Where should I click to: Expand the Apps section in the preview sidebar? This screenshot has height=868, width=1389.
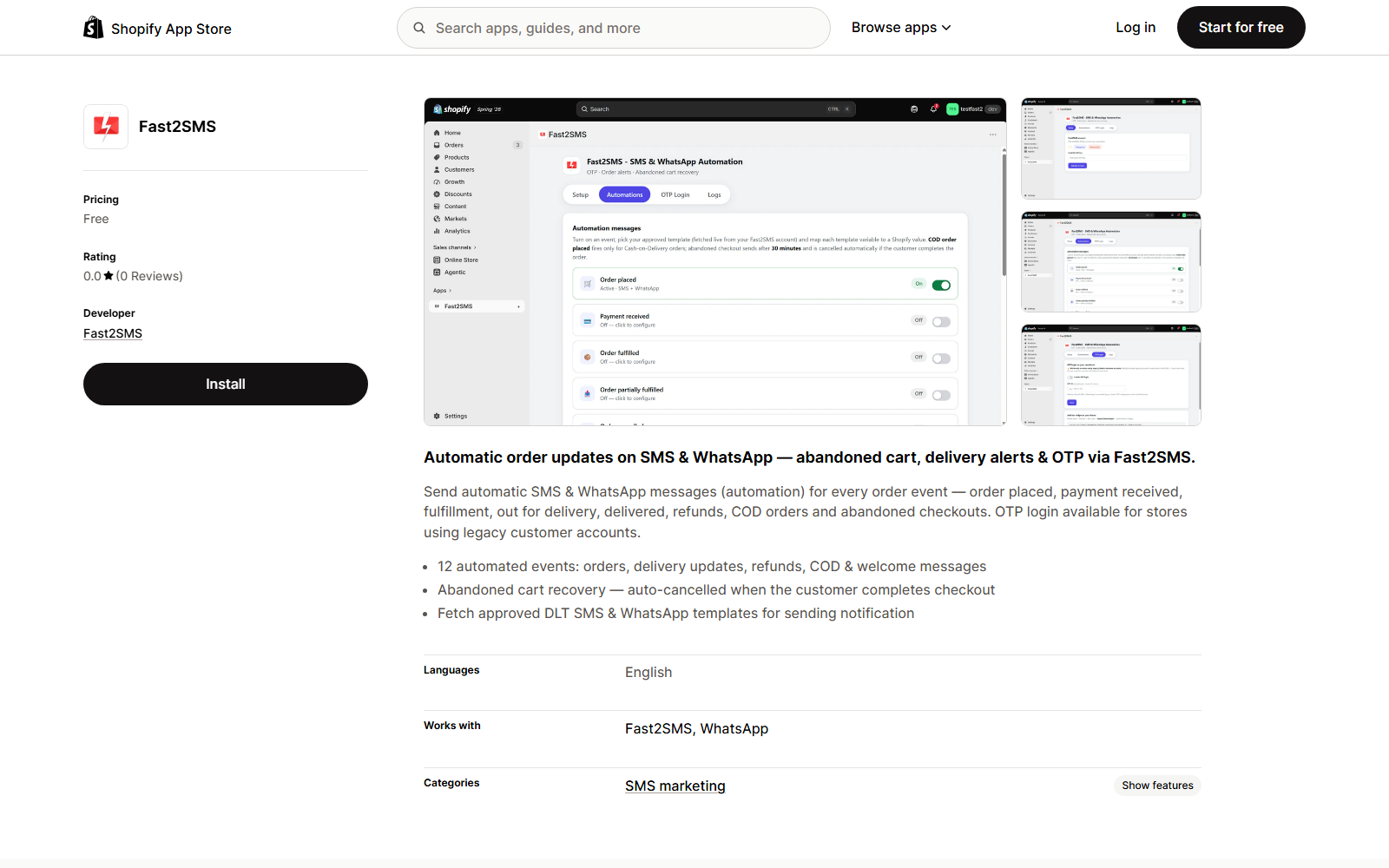pos(443,291)
